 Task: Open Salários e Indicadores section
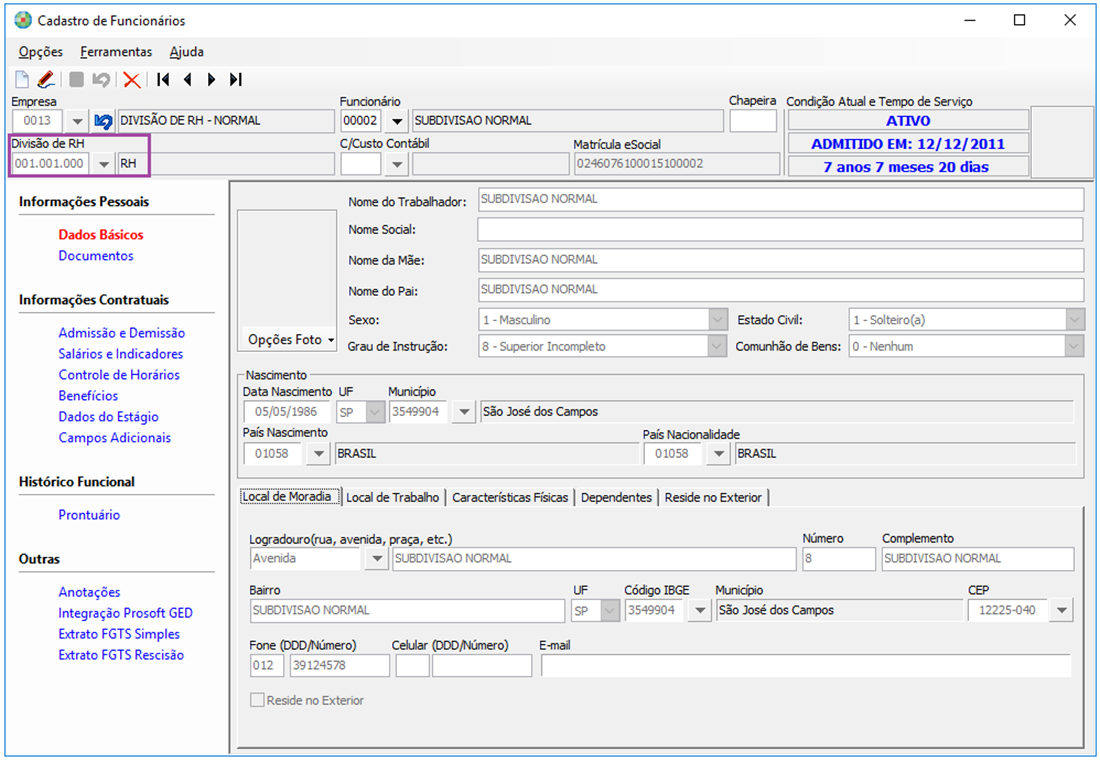tap(121, 354)
